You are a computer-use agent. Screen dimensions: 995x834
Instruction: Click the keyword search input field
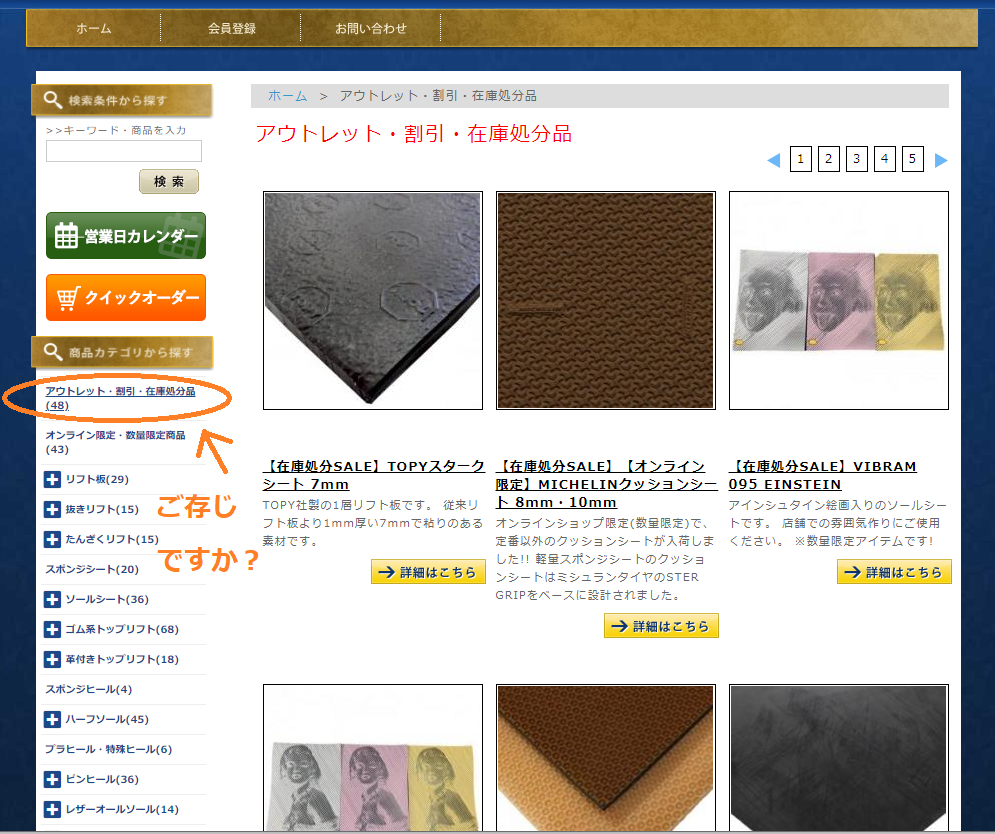124,151
